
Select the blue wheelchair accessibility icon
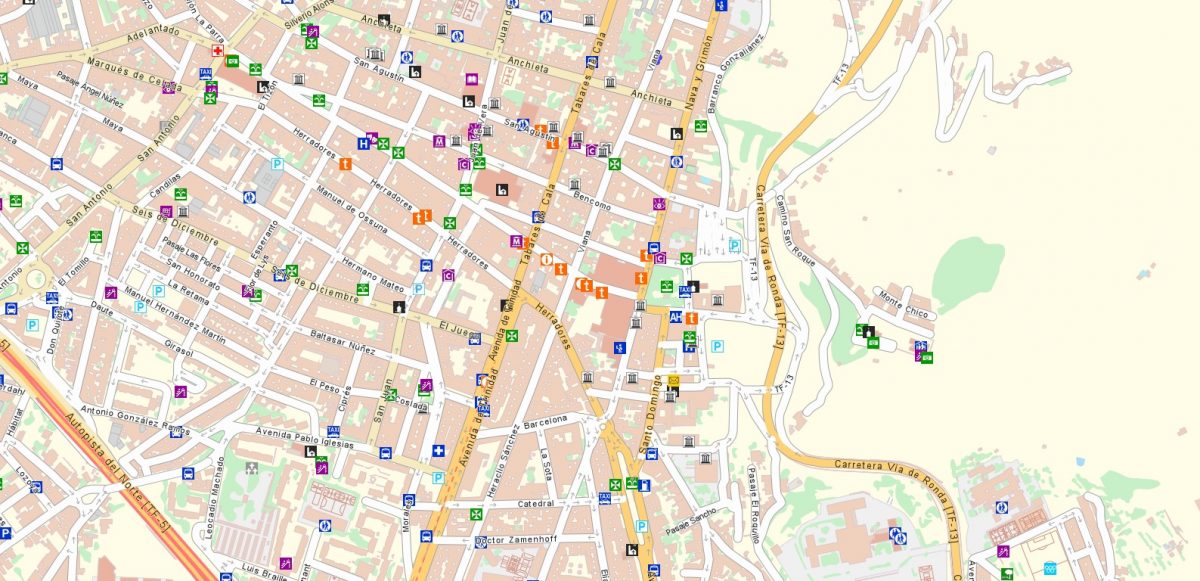[620, 347]
